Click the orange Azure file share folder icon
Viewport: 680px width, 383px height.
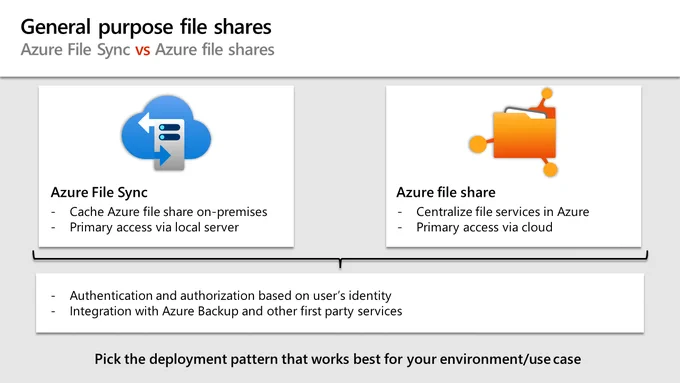pyautogui.click(x=513, y=132)
